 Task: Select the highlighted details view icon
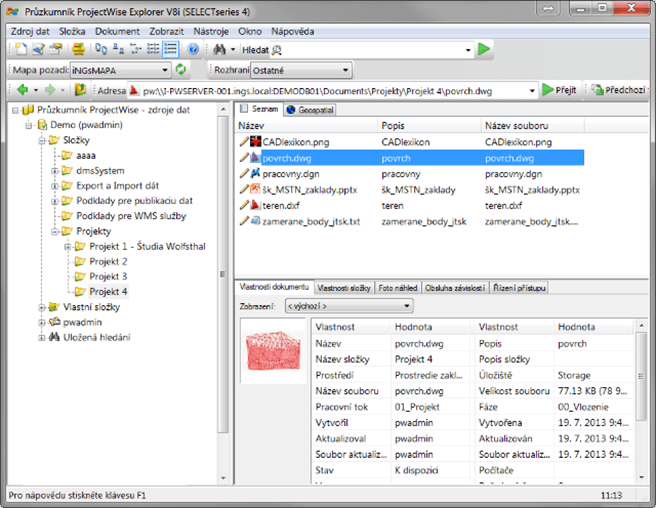tap(171, 49)
